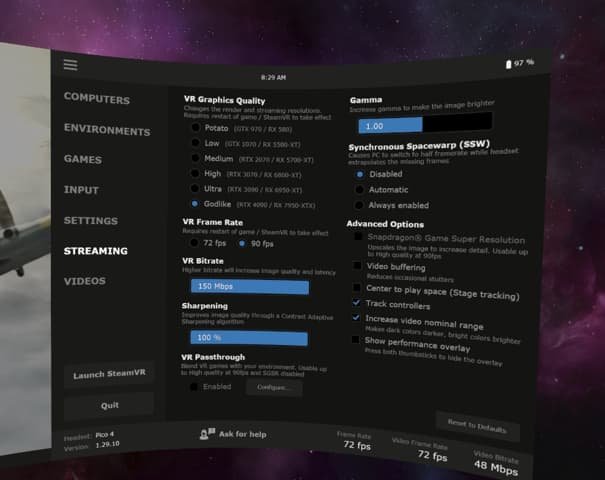
Task: Enable Center to play space checkbox
Action: [x=357, y=288]
